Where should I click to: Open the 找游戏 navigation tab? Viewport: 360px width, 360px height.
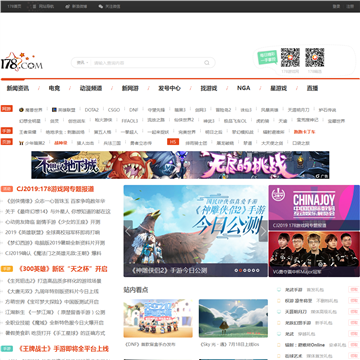click(209, 88)
